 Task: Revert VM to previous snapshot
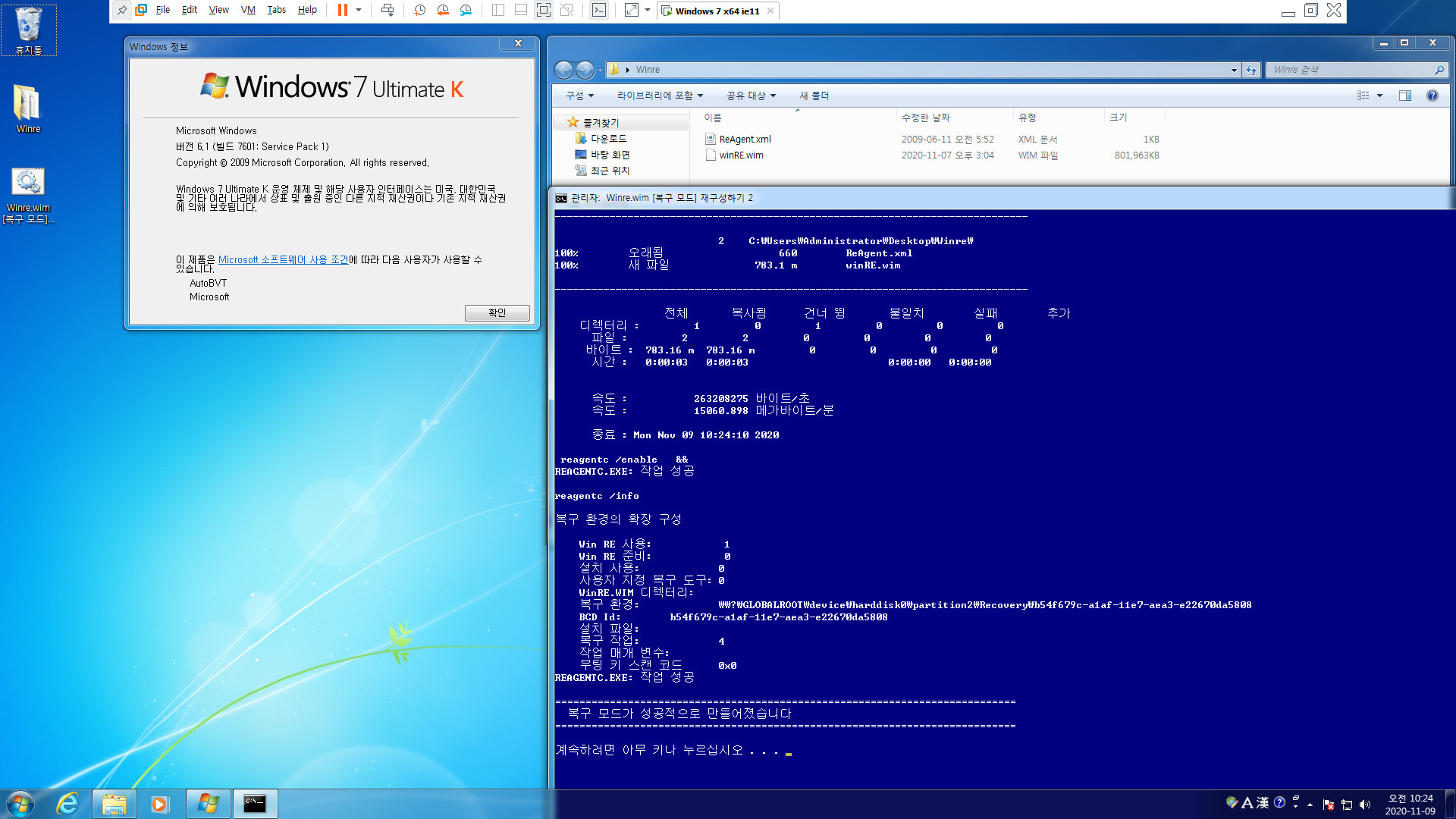pos(443,11)
